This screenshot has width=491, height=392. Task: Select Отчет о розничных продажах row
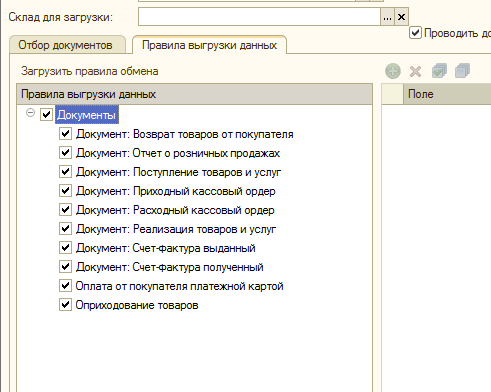(x=178, y=153)
